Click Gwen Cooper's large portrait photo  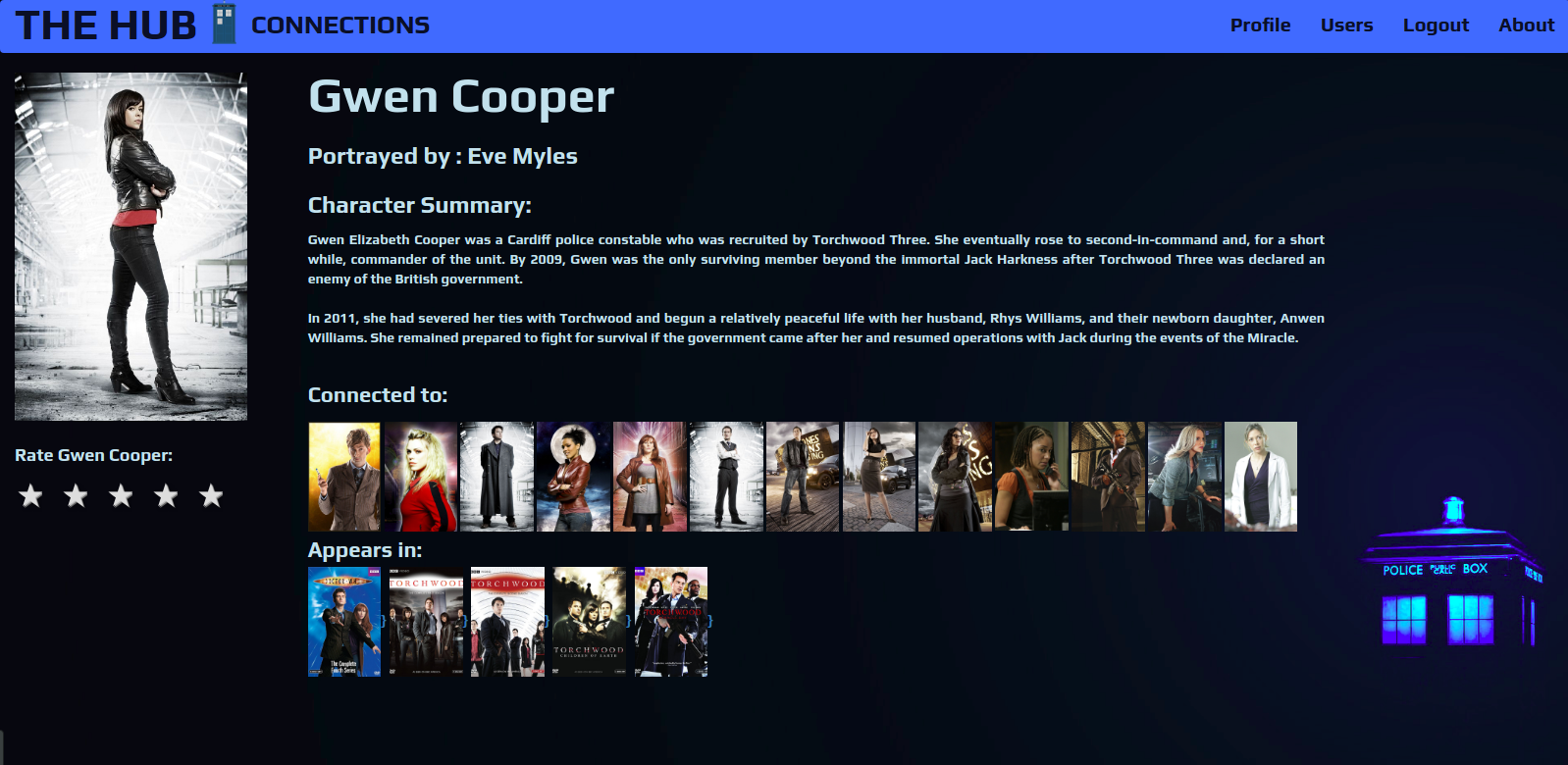click(131, 246)
